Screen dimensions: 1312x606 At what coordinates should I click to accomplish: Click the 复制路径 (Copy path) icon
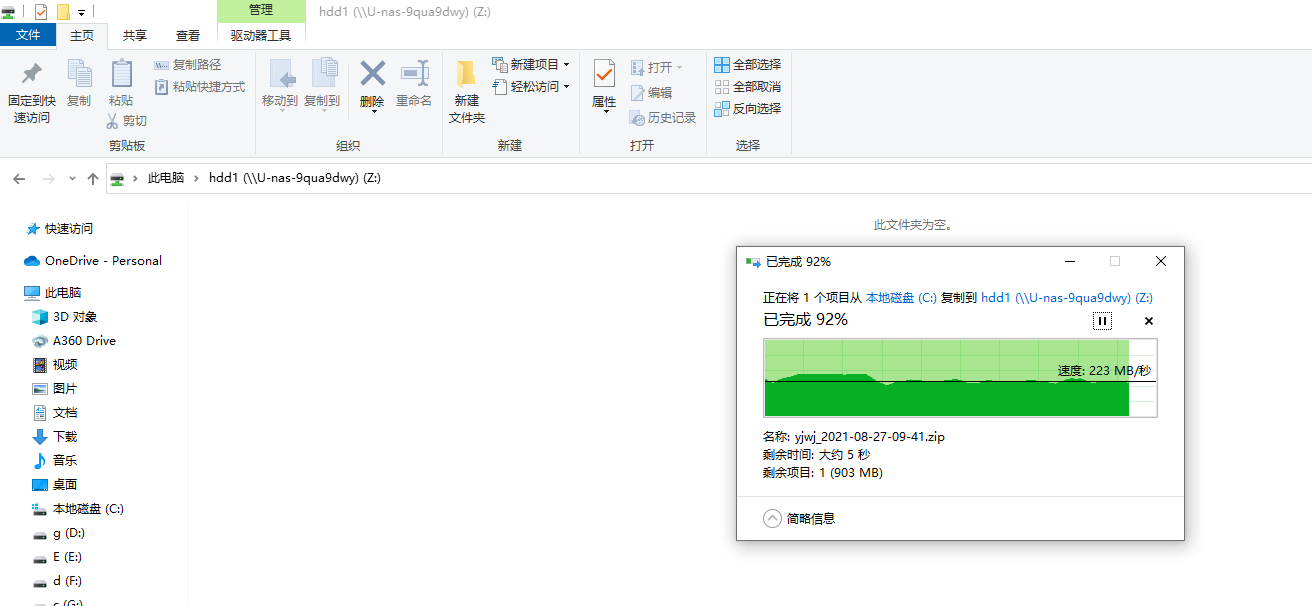pos(163,63)
